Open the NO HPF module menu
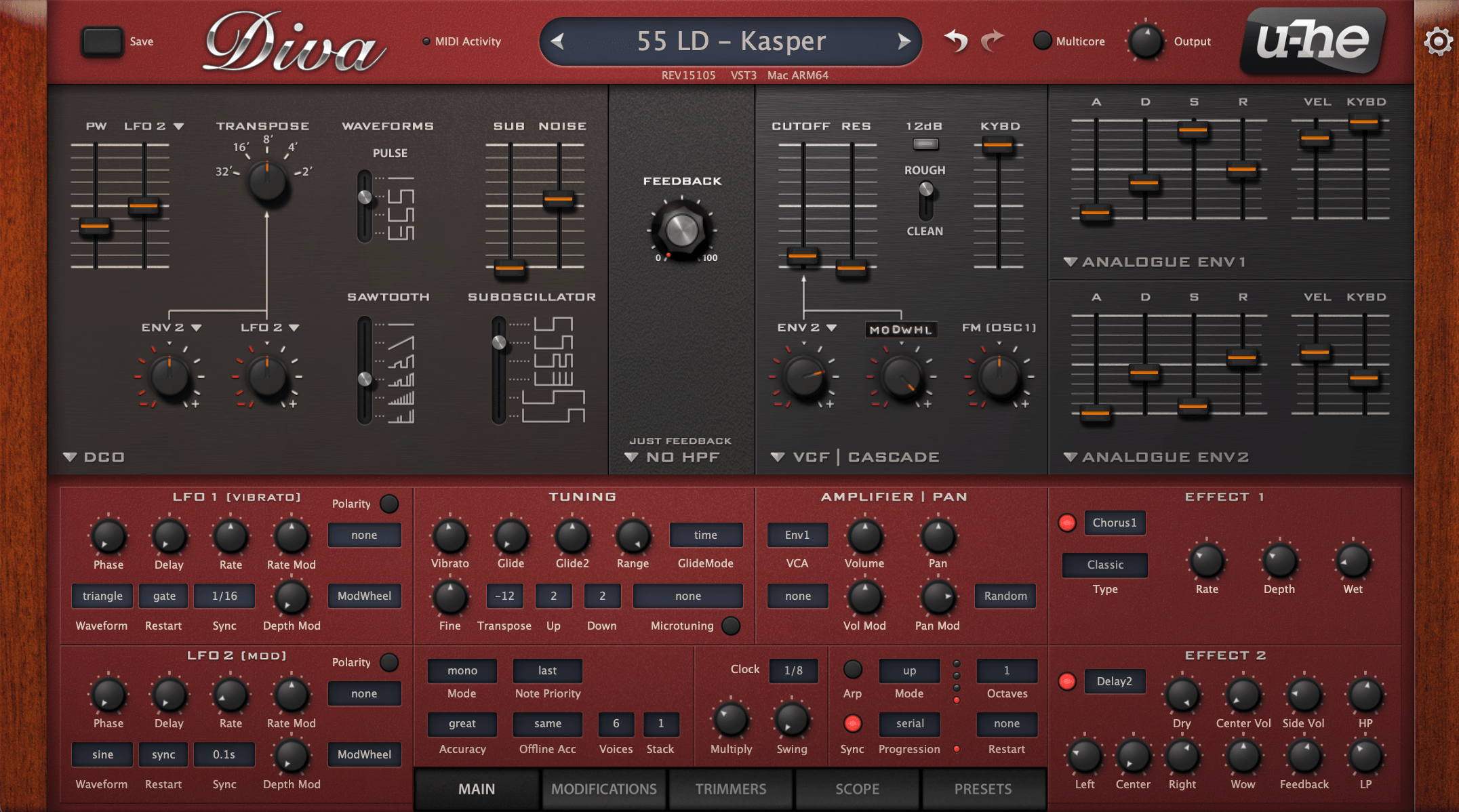The image size is (1459, 812). 673,457
